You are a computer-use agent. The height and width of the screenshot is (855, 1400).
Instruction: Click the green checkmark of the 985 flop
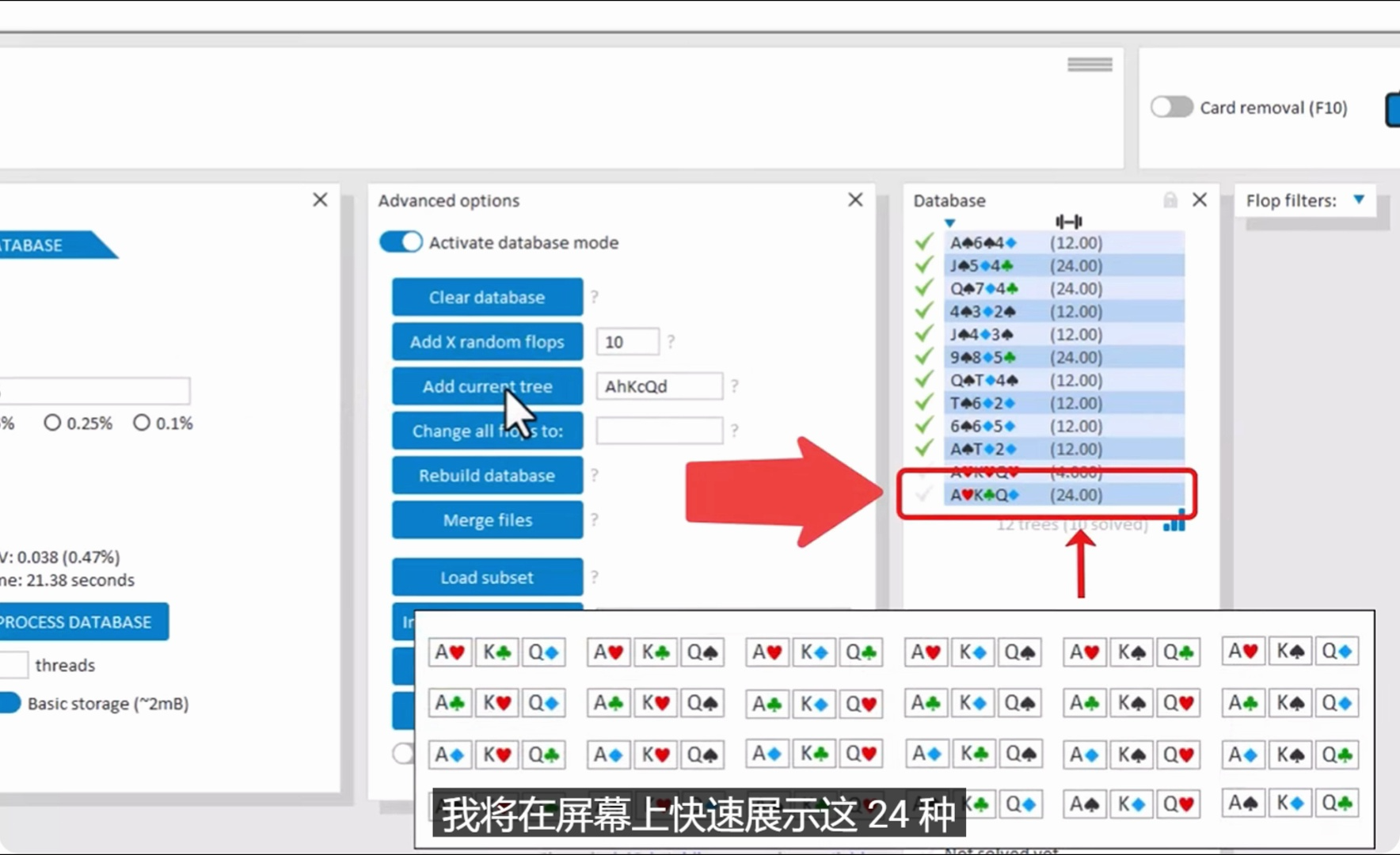coord(923,356)
